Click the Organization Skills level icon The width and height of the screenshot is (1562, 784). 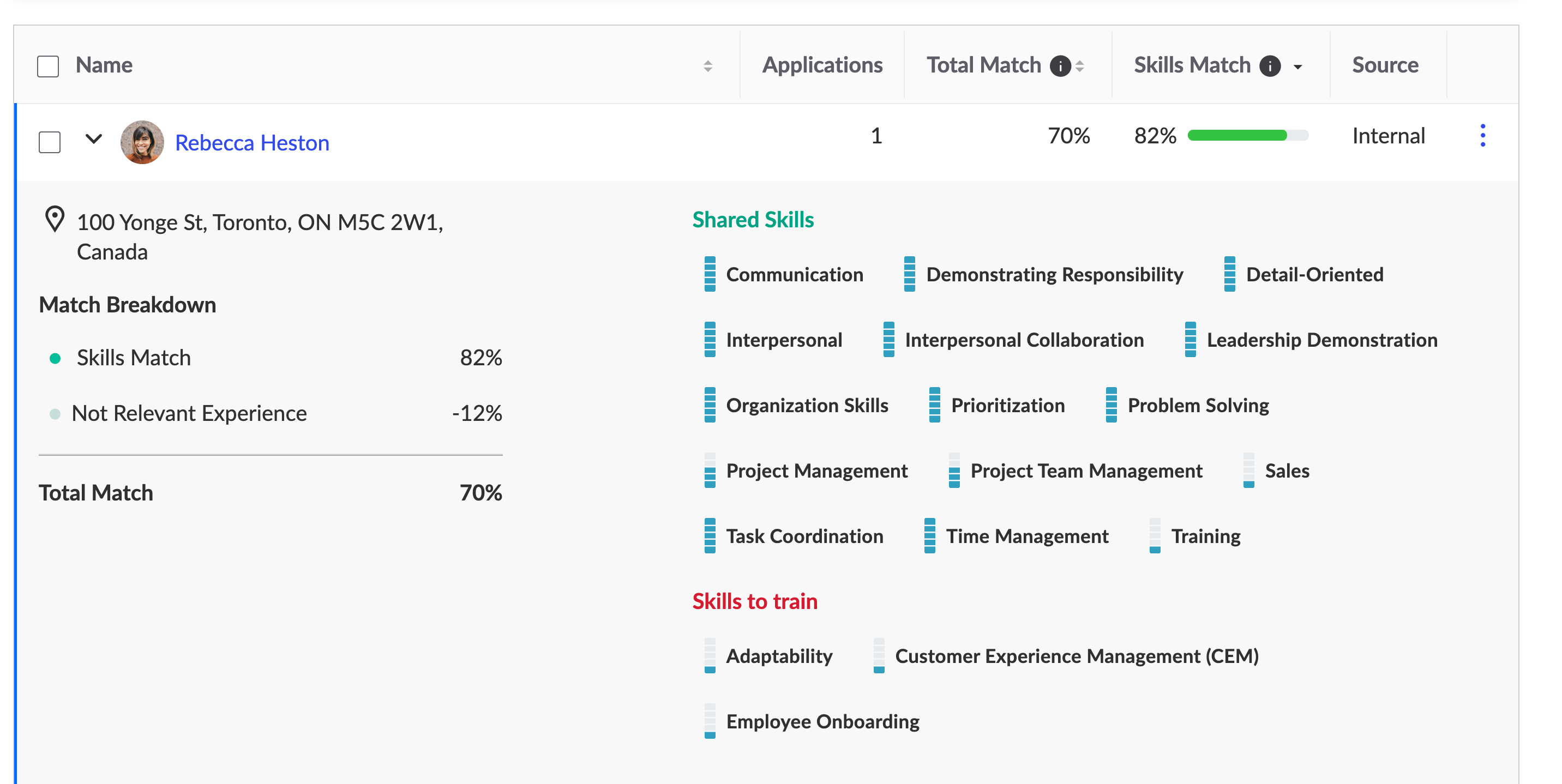[710, 405]
